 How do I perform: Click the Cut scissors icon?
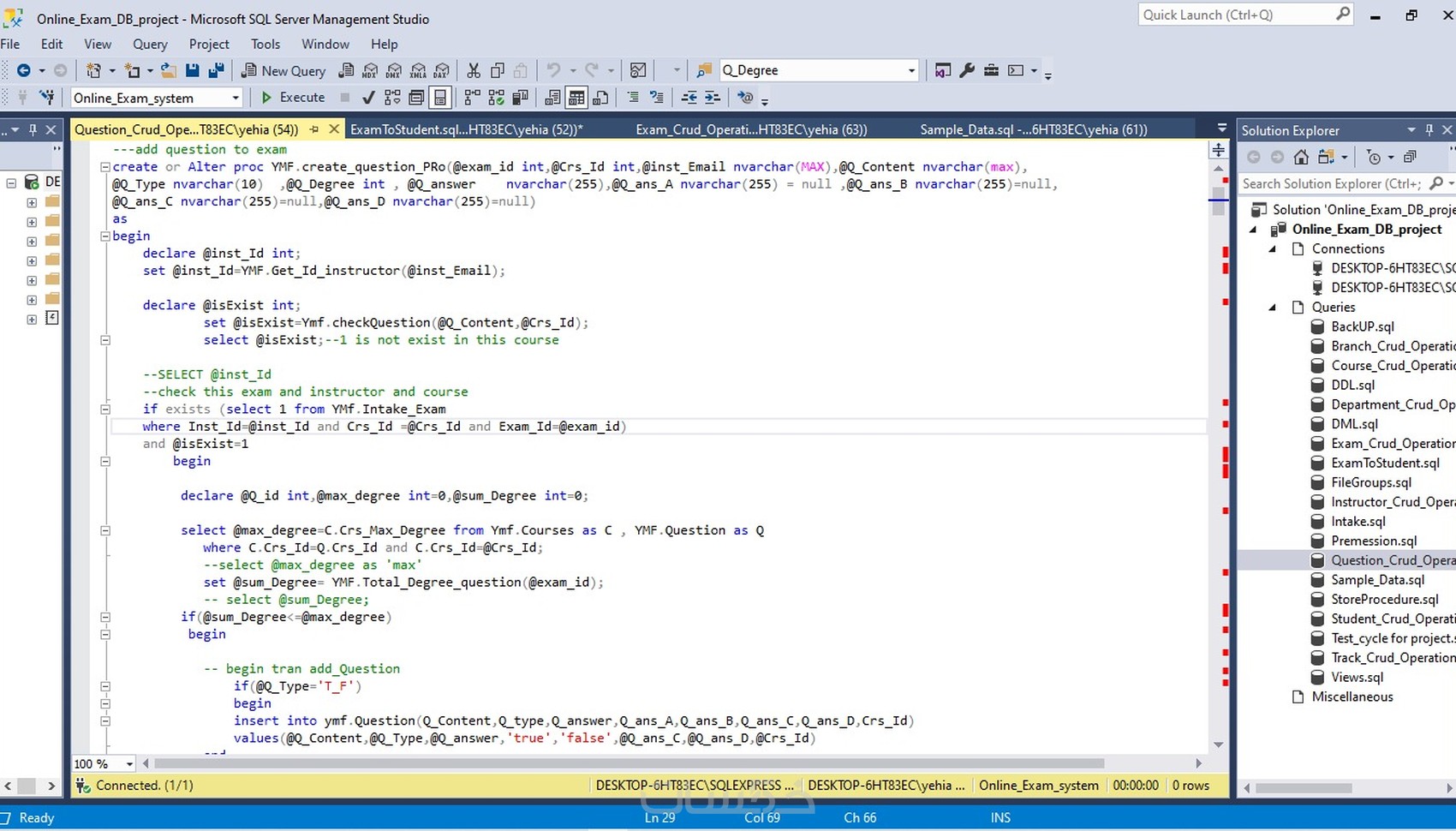click(x=473, y=70)
